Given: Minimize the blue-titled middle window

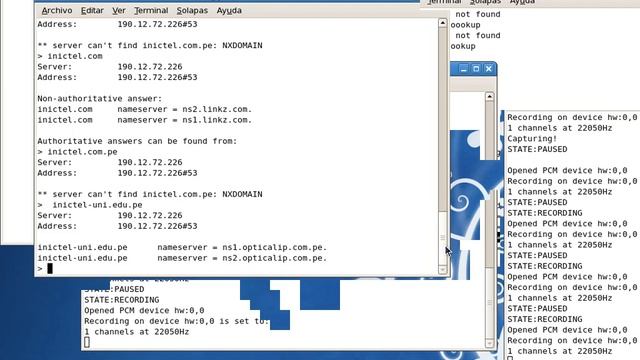Looking at the screenshot, I should [463, 69].
